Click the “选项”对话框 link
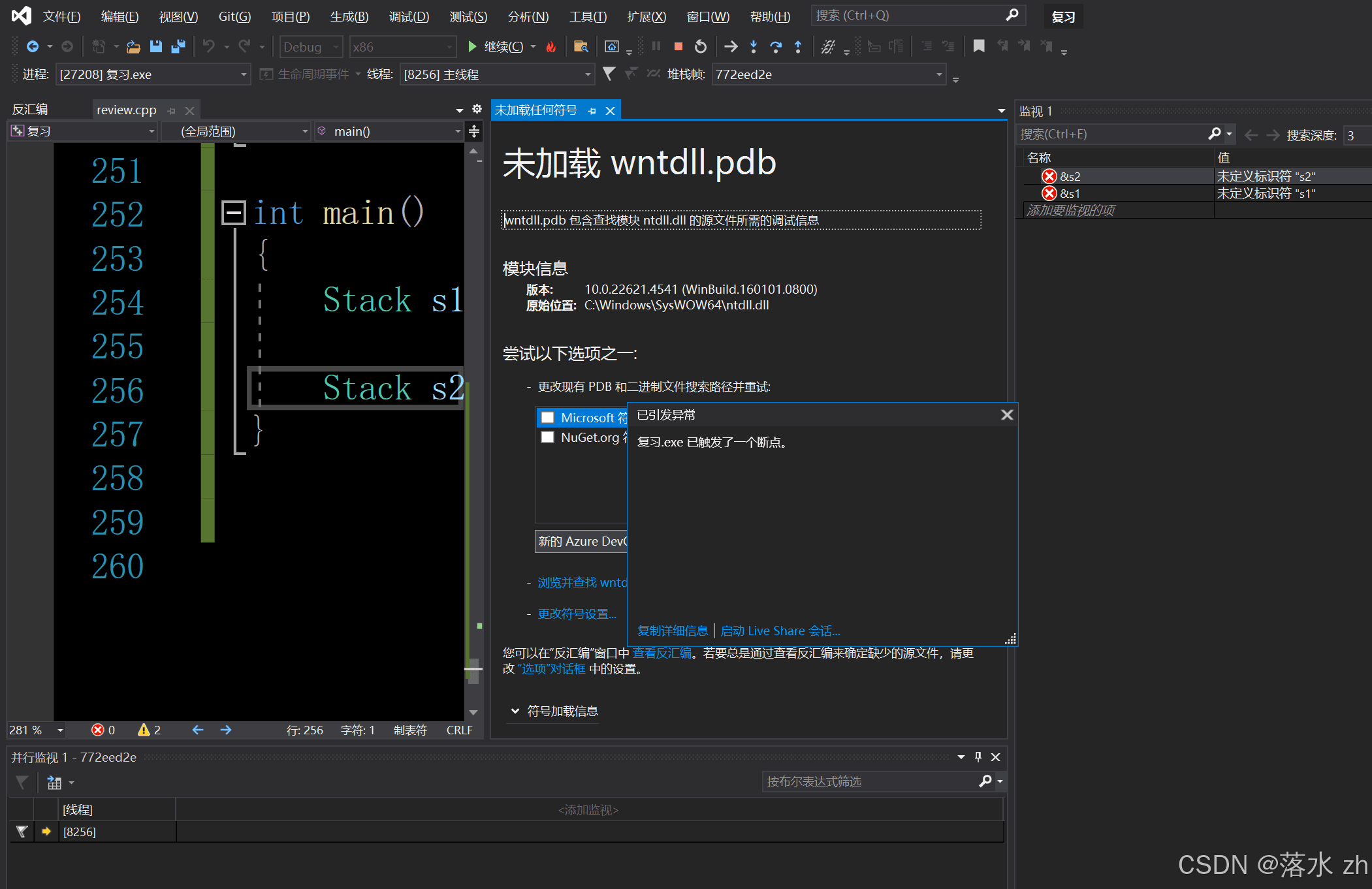Viewport: 1372px width, 889px height. 551,669
